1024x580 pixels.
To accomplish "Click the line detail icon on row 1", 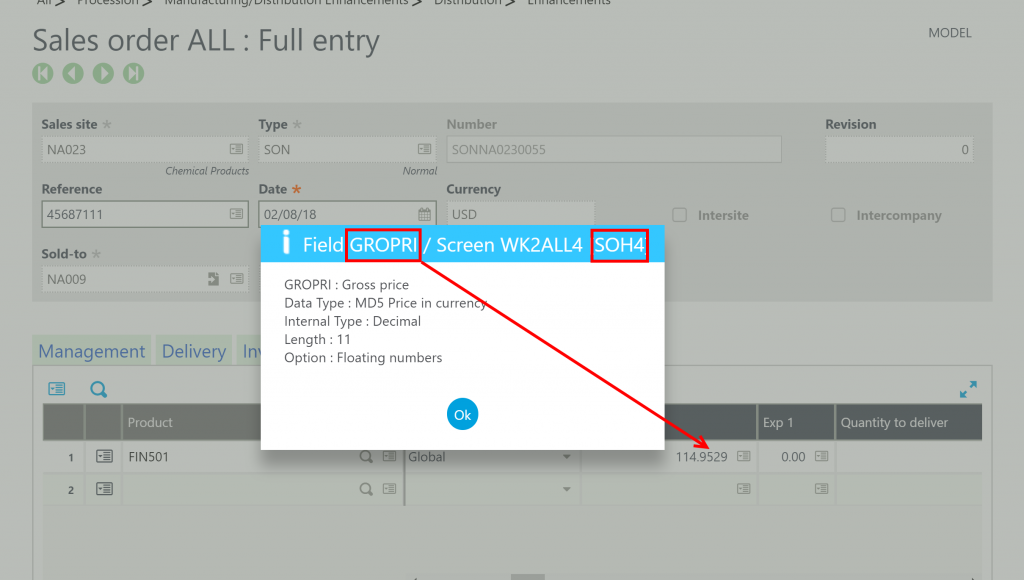I will (x=104, y=456).
